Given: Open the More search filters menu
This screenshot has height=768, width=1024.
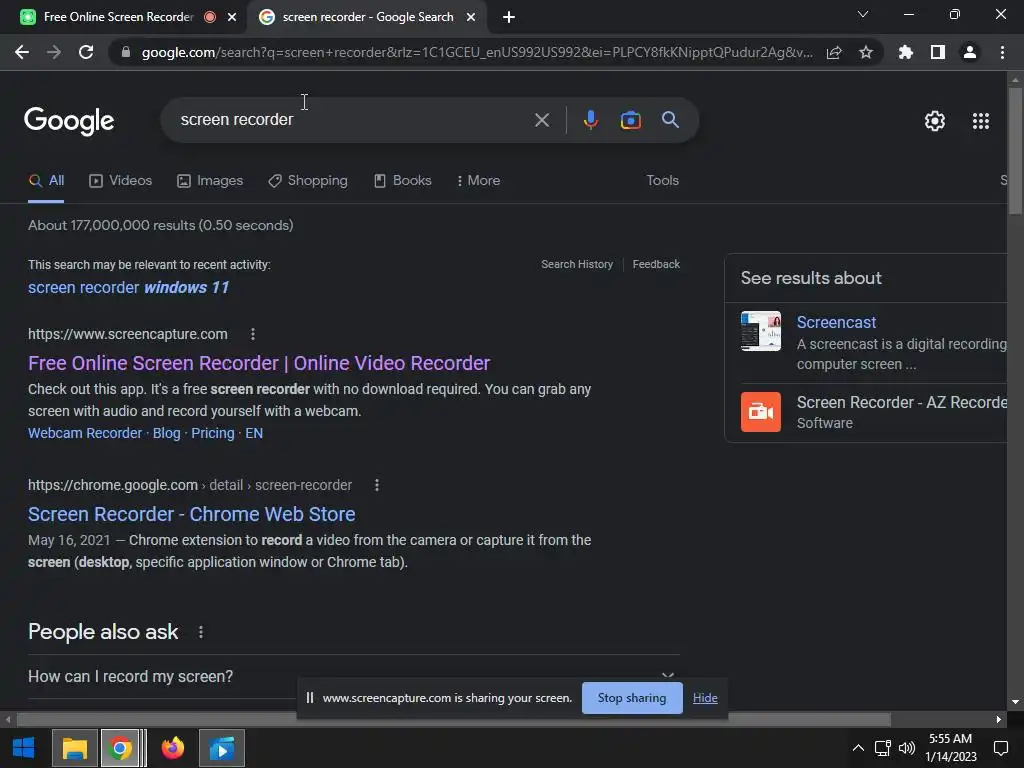Looking at the screenshot, I should coord(479,181).
